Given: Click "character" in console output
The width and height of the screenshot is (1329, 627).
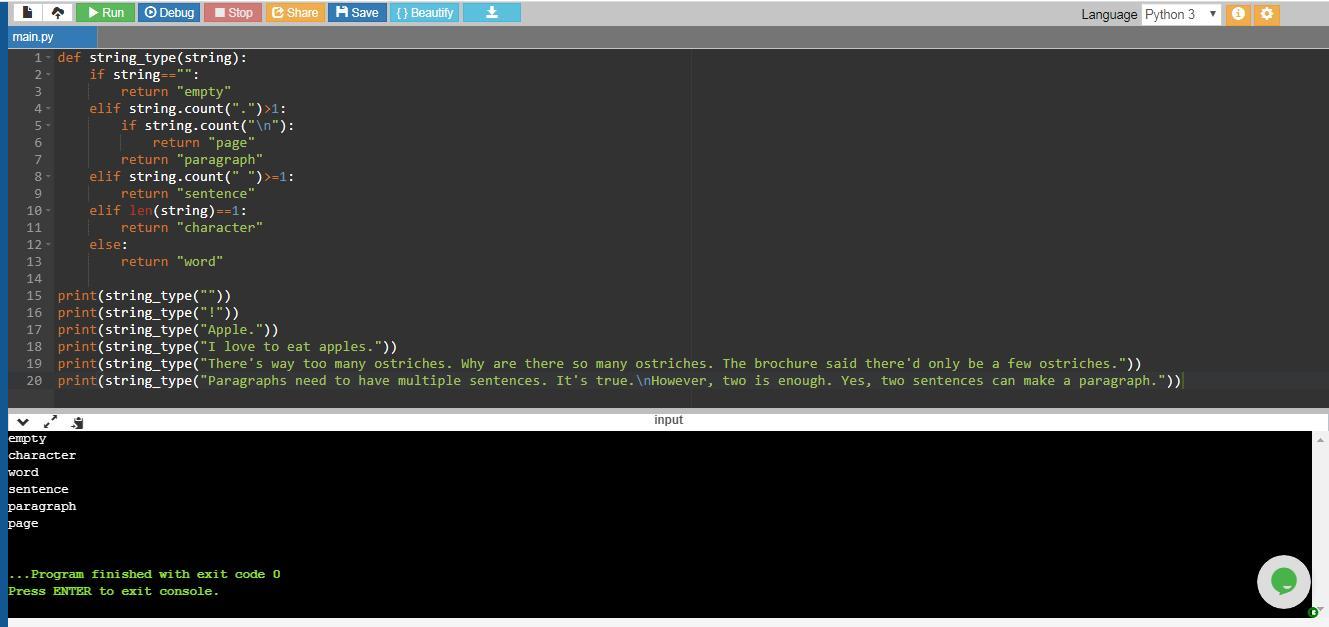Looking at the screenshot, I should pyautogui.click(x=42, y=455).
